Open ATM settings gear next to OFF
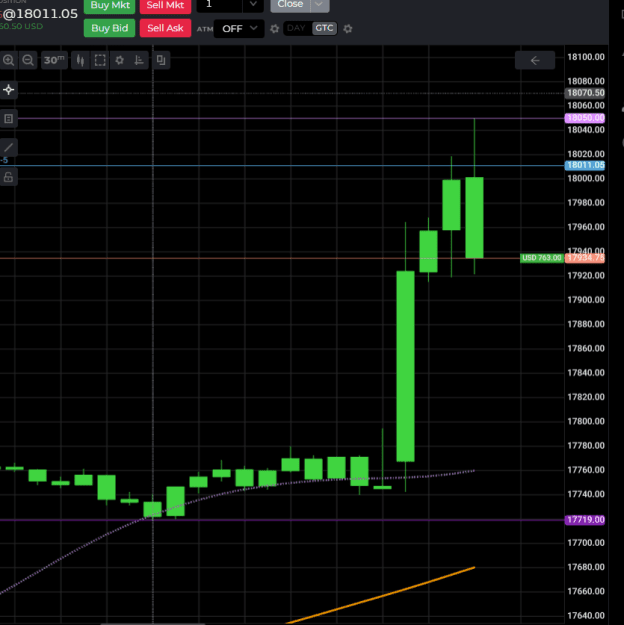Image resolution: width=624 pixels, height=625 pixels. 274,29
